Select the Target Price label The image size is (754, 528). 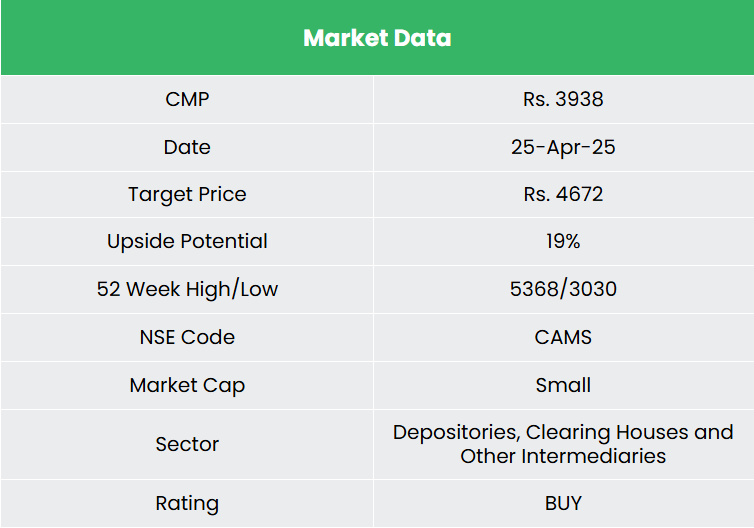tap(187, 194)
